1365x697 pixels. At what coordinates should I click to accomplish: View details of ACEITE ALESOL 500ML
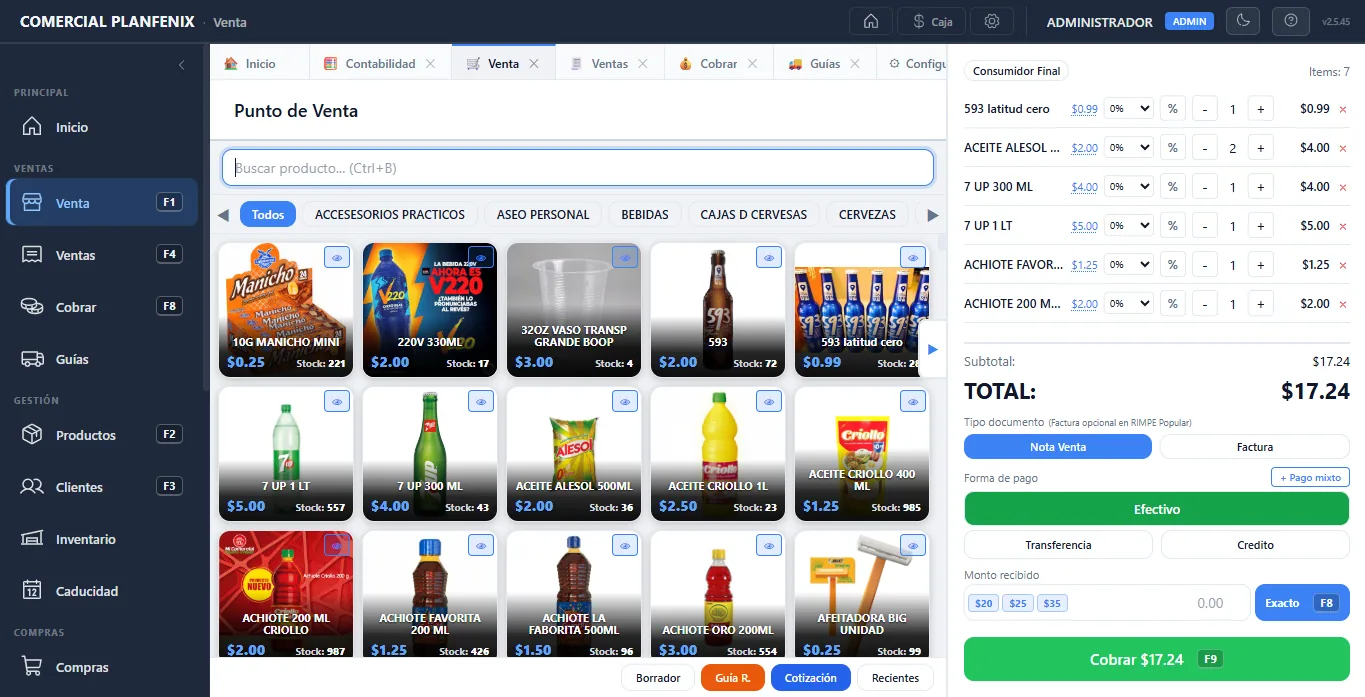625,402
